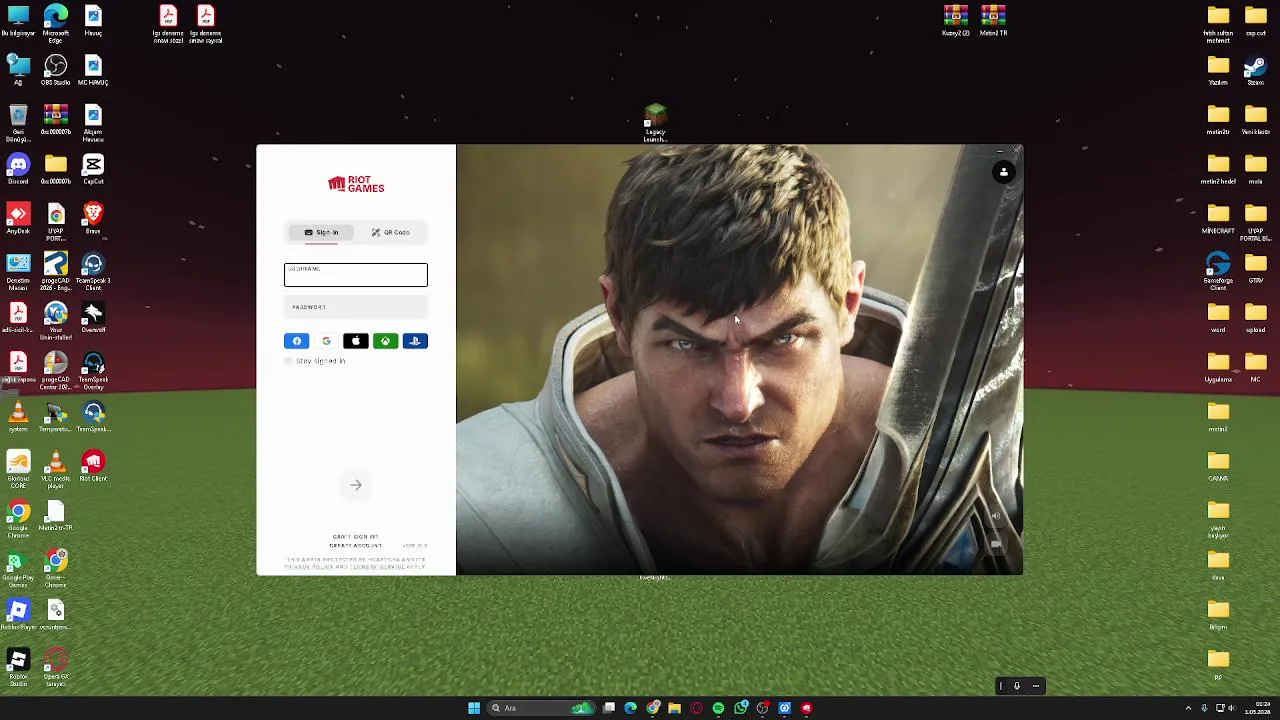Select the Legacy Launcher desktop icon
The height and width of the screenshot is (720, 1280).
click(x=655, y=123)
